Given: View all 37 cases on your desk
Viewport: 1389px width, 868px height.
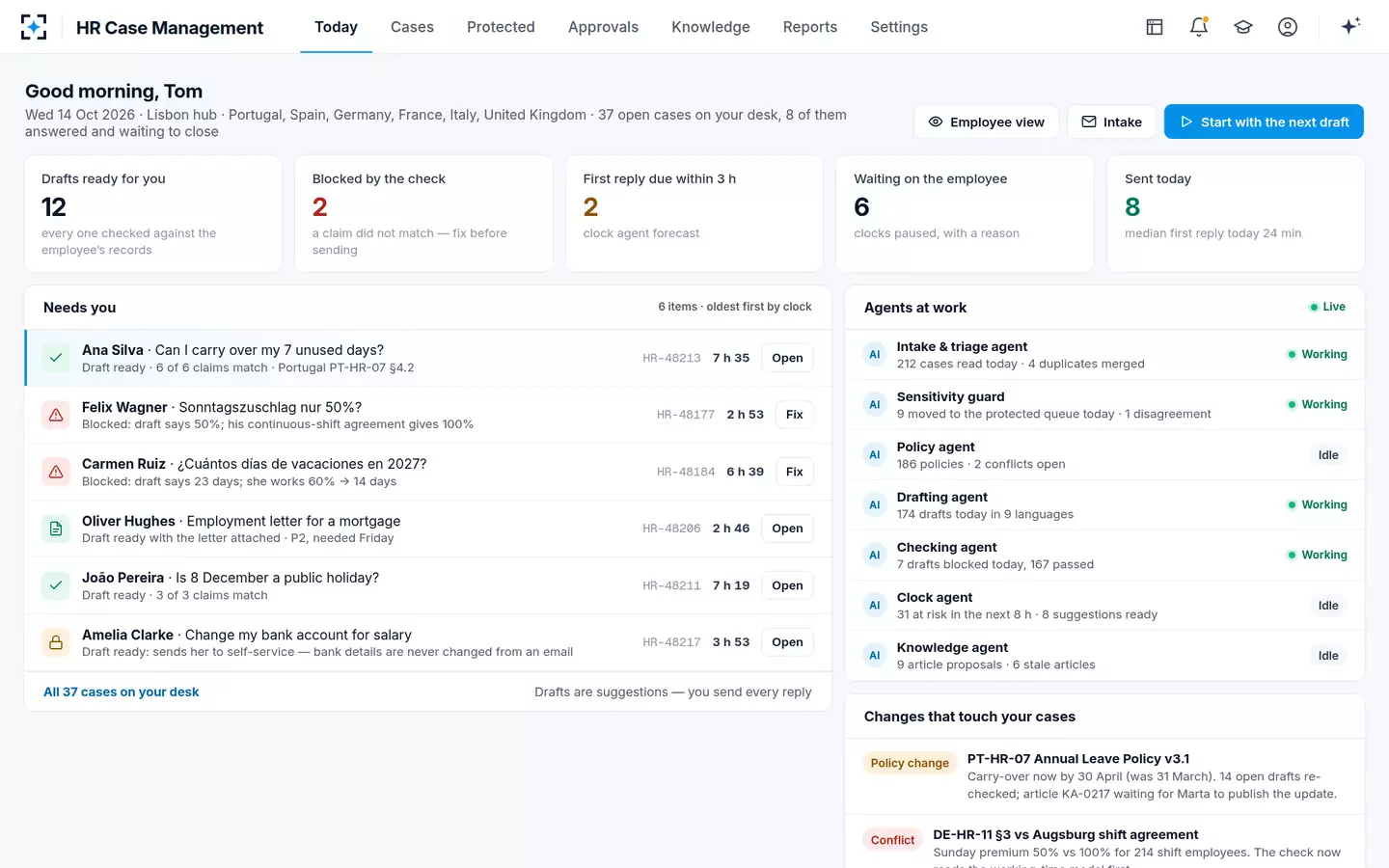Looking at the screenshot, I should click(x=122, y=692).
